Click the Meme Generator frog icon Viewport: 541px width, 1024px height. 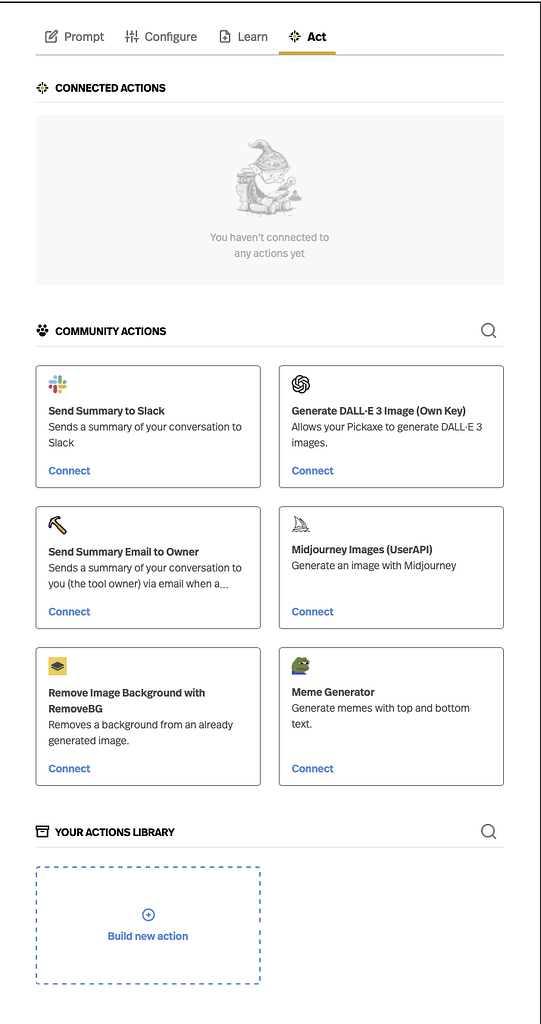[301, 666]
